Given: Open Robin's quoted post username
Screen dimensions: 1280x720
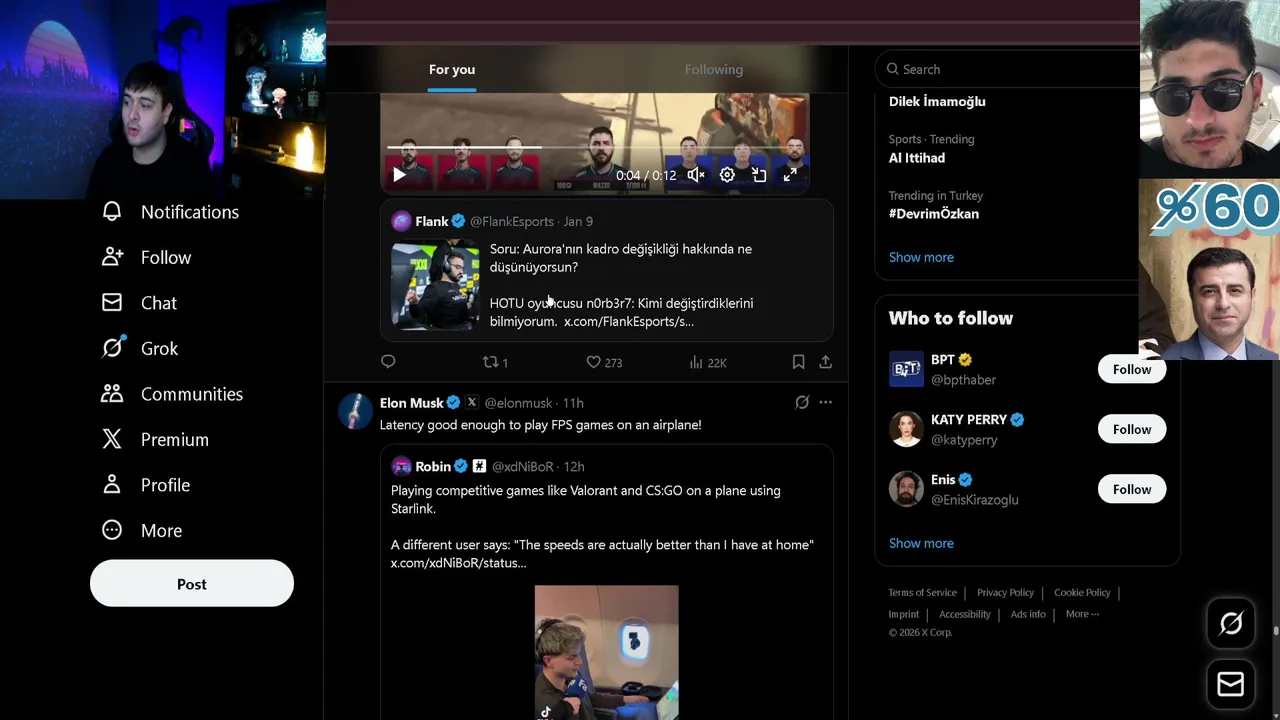Looking at the screenshot, I should pos(433,466).
